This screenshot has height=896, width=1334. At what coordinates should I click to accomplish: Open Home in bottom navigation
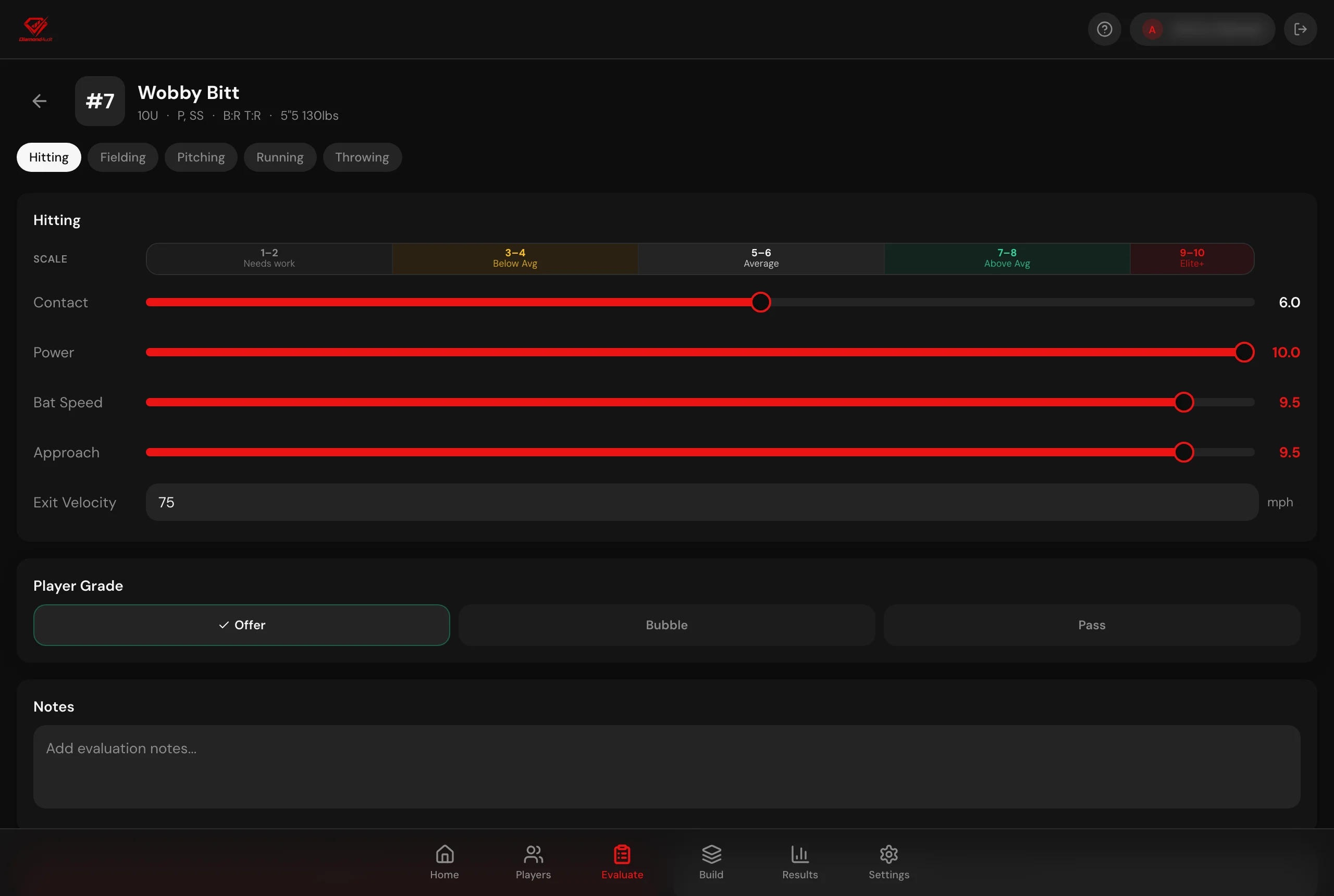click(x=444, y=862)
